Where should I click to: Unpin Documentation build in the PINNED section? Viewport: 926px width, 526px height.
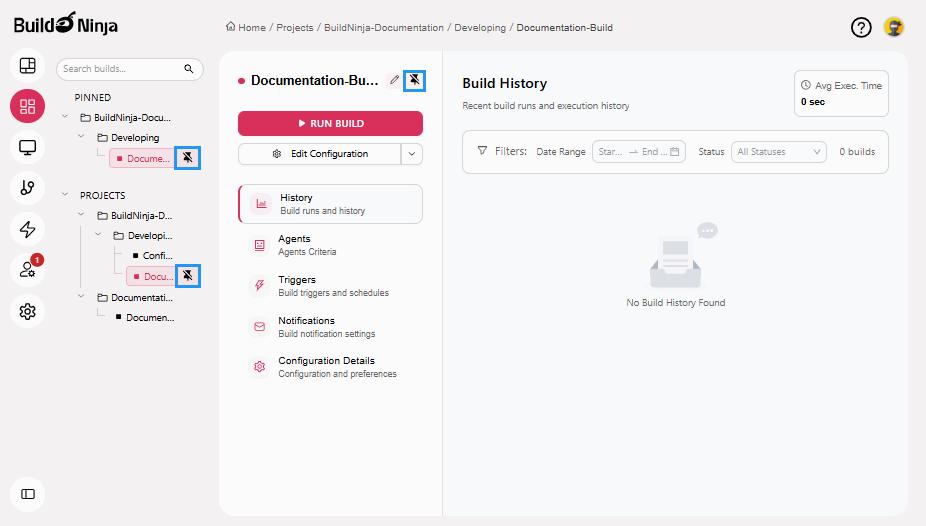click(187, 158)
